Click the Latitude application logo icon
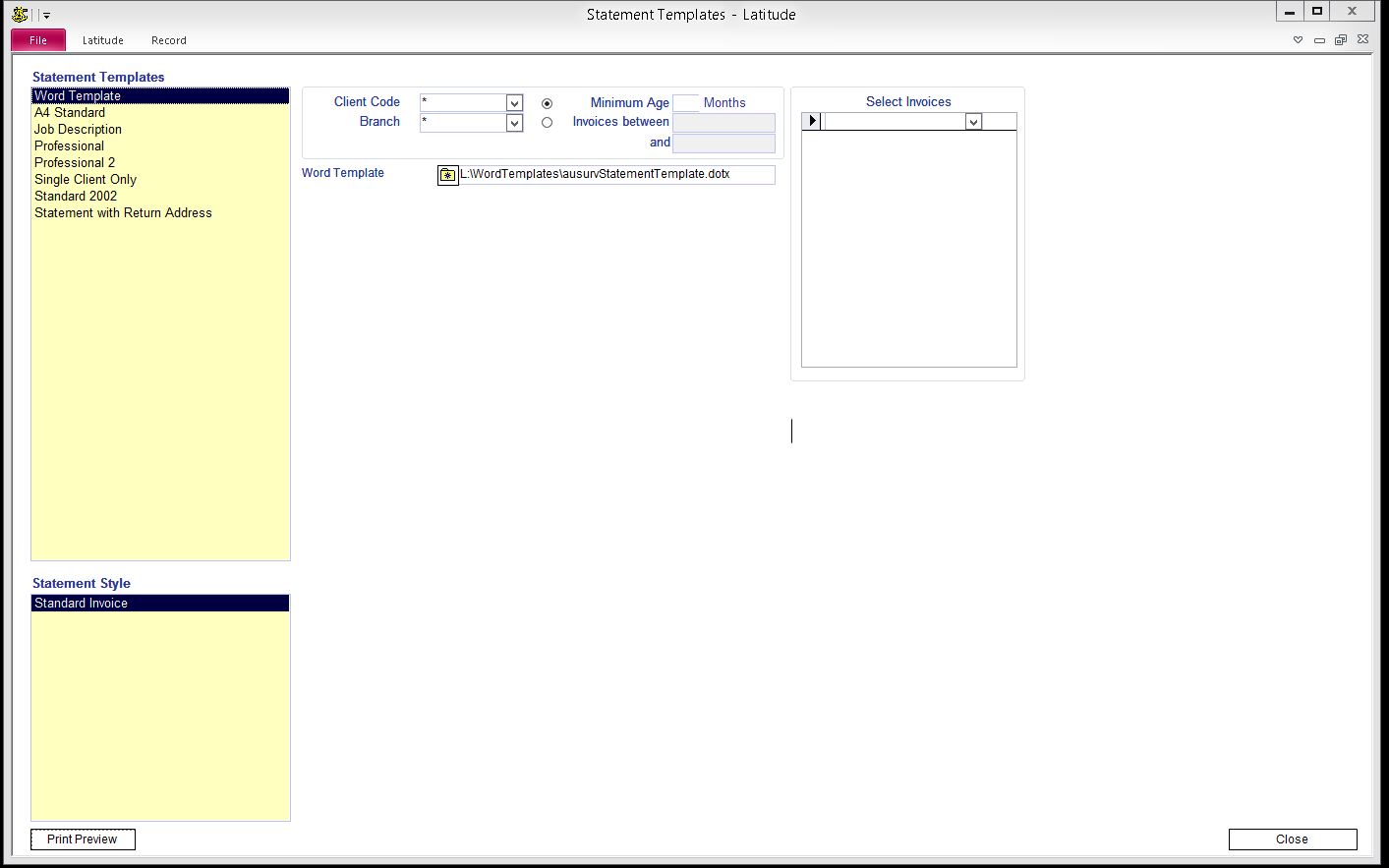1389x868 pixels. 19,14
